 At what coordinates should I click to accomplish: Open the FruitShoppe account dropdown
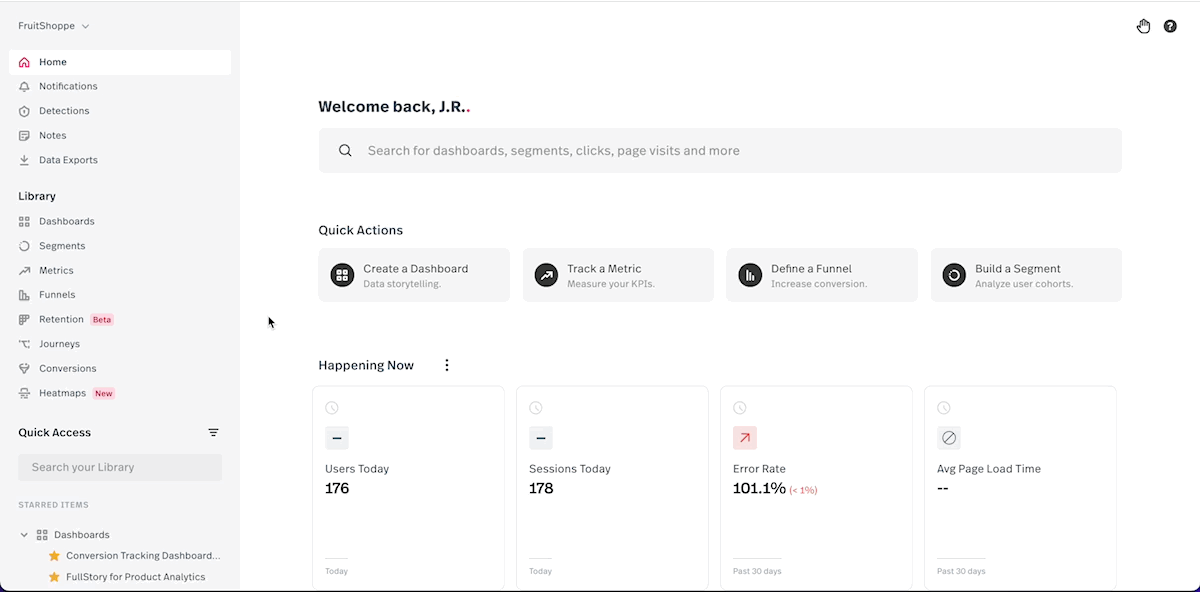54,26
